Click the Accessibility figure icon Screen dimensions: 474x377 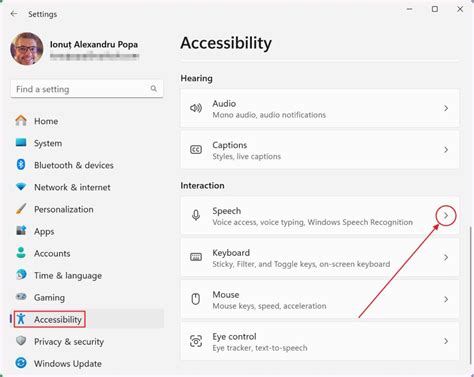coord(21,319)
